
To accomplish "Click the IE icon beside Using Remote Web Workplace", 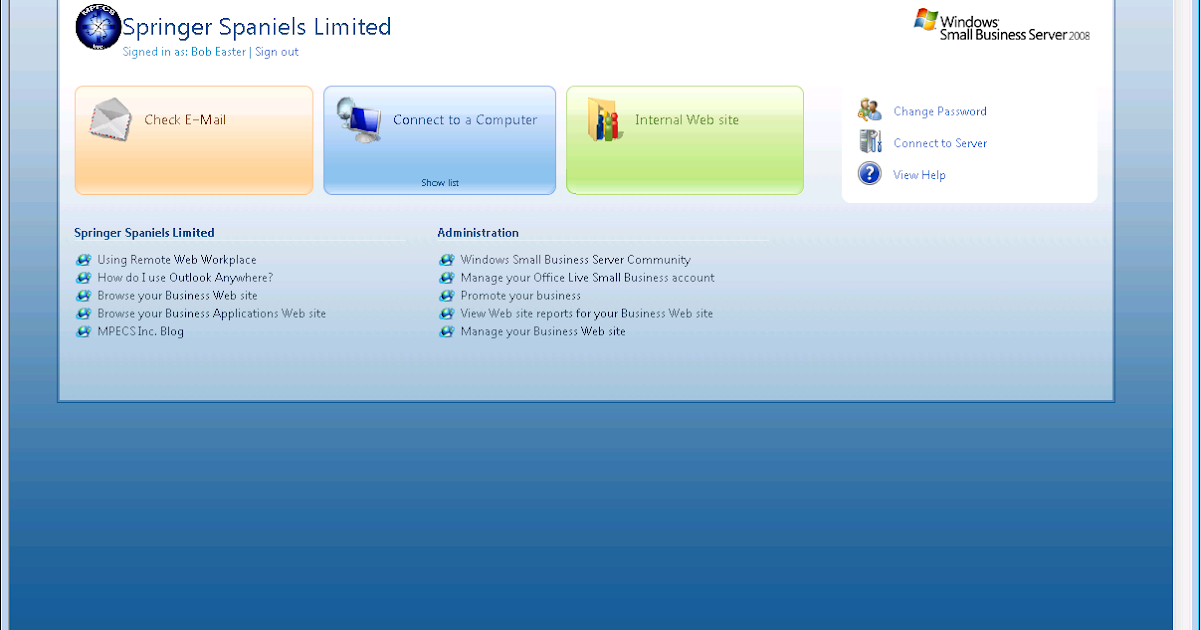I will tap(83, 260).
